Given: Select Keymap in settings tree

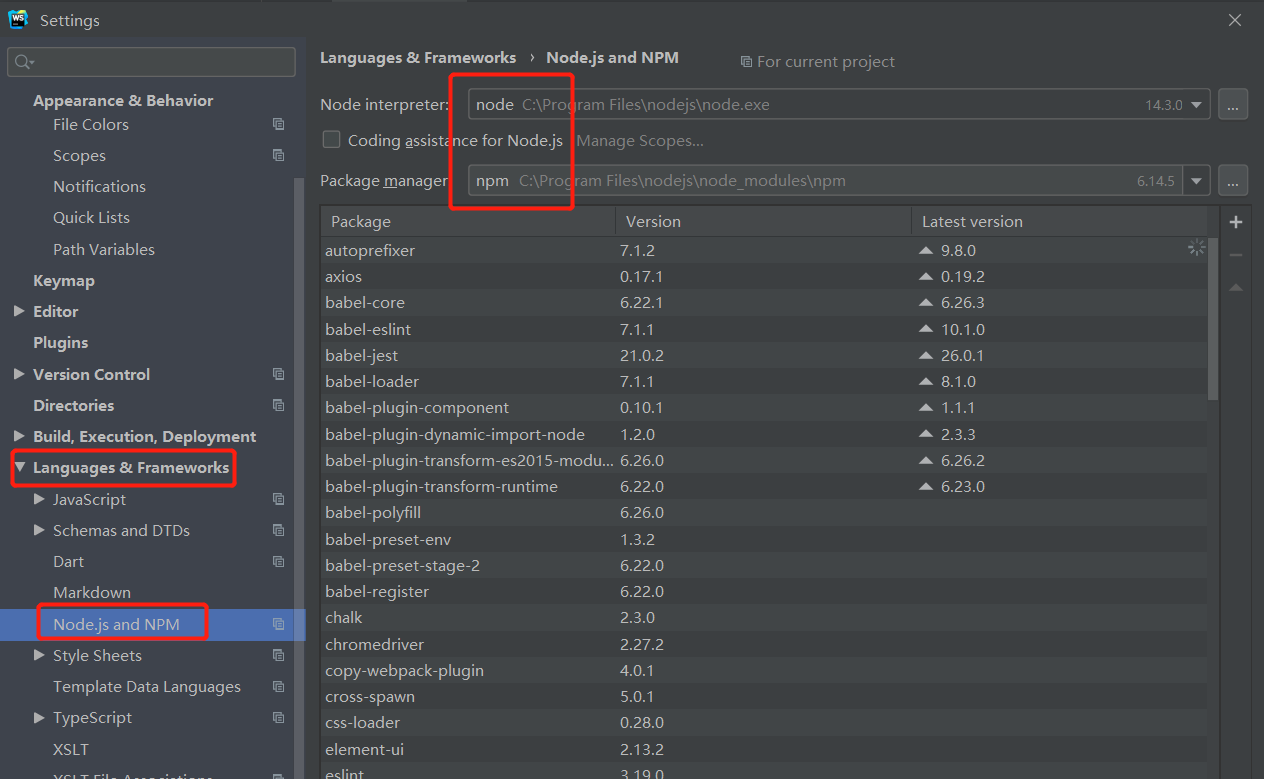Looking at the screenshot, I should click(64, 281).
